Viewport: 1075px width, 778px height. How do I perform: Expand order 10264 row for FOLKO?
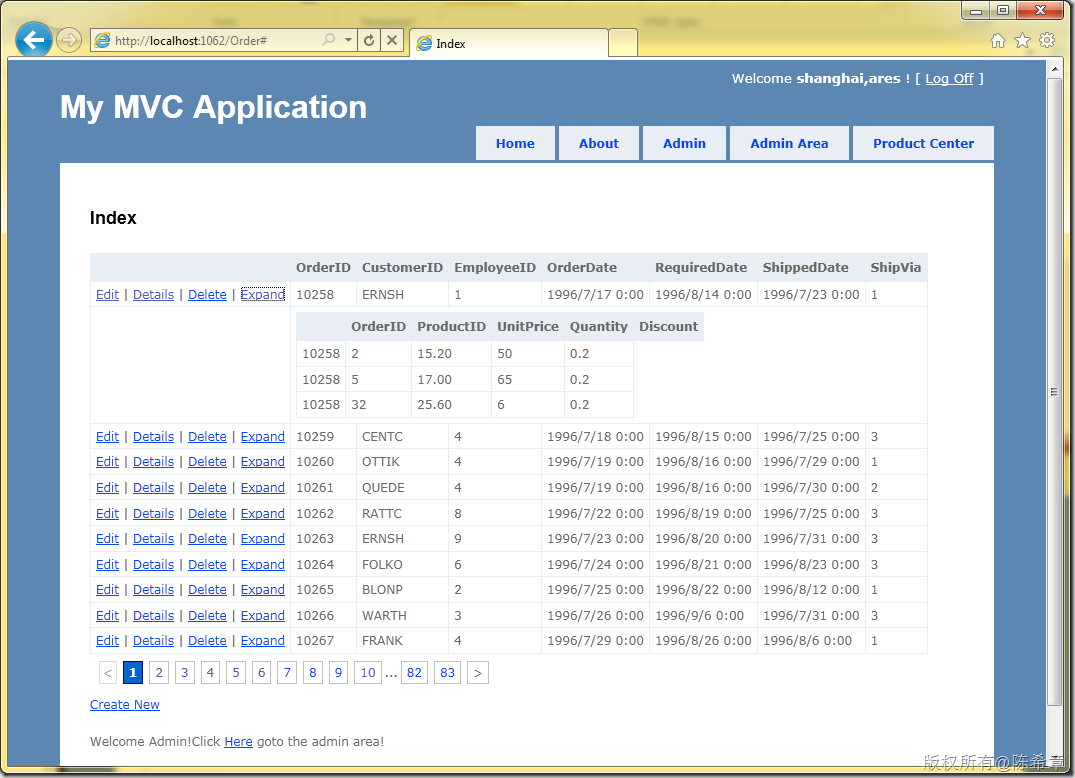(x=263, y=565)
